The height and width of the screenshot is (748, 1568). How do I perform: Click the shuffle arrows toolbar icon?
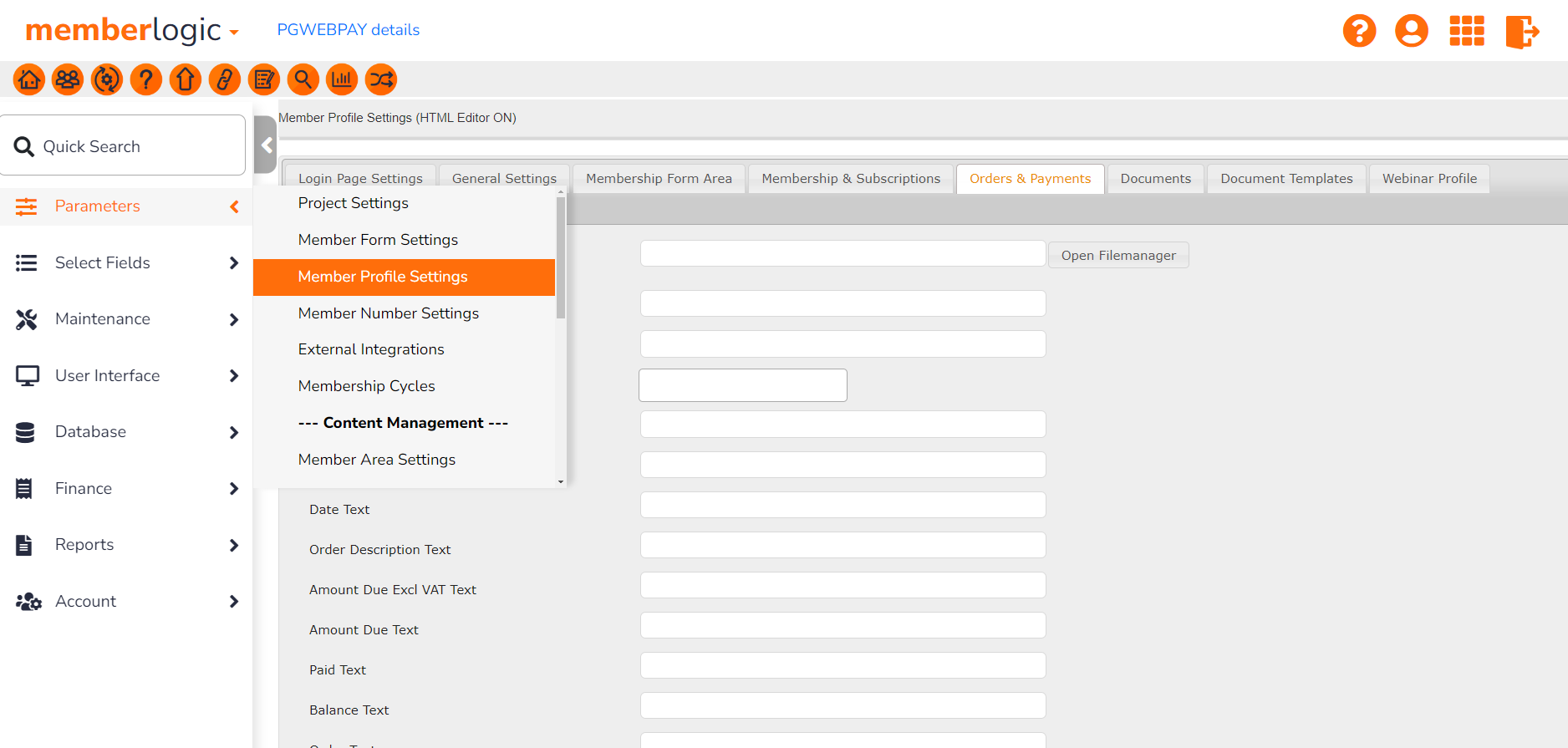381,80
